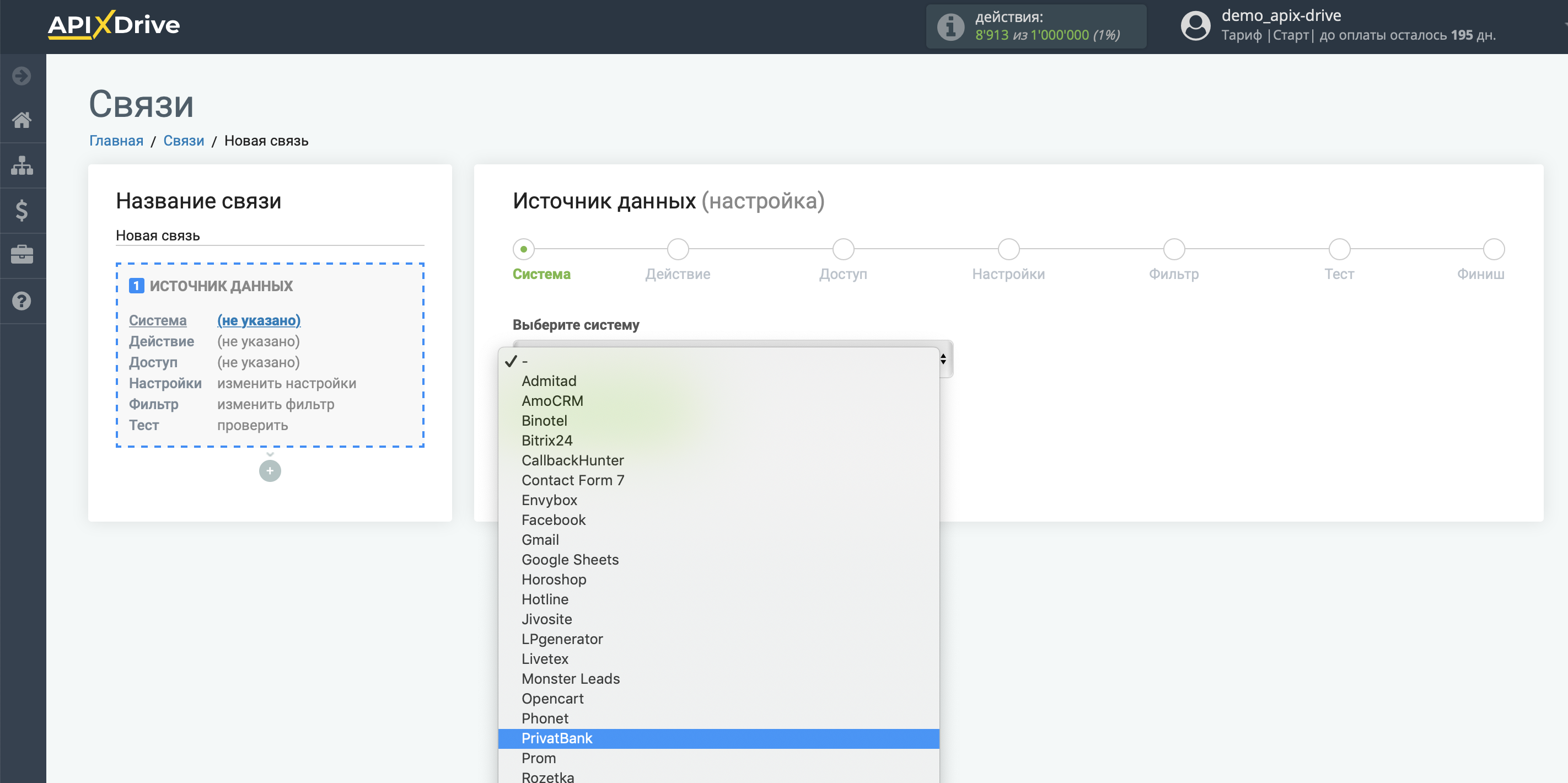
Task: Click the APIXDrive logo
Action: pos(114,25)
